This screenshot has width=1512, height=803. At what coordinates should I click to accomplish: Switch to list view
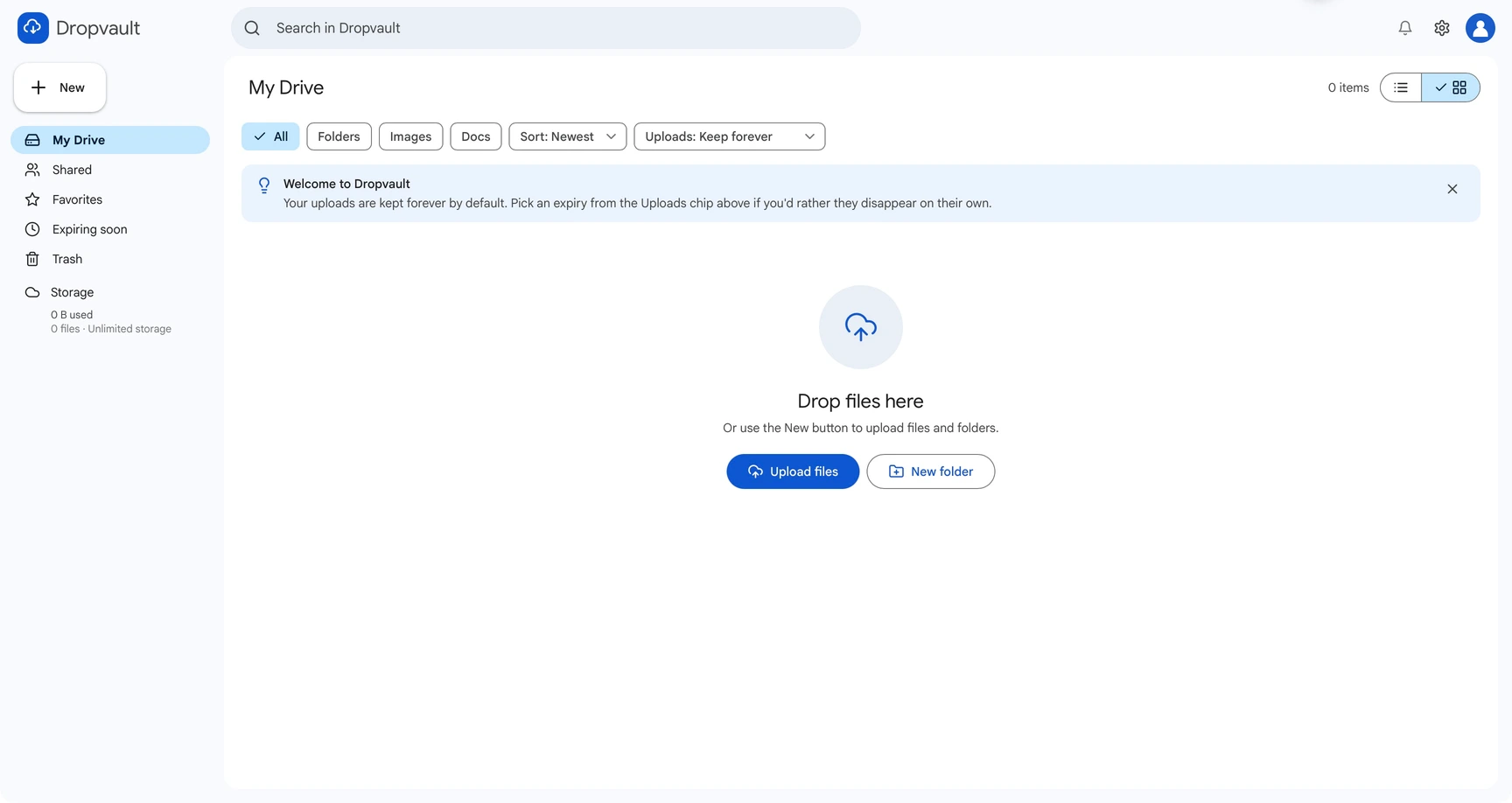pyautogui.click(x=1401, y=87)
